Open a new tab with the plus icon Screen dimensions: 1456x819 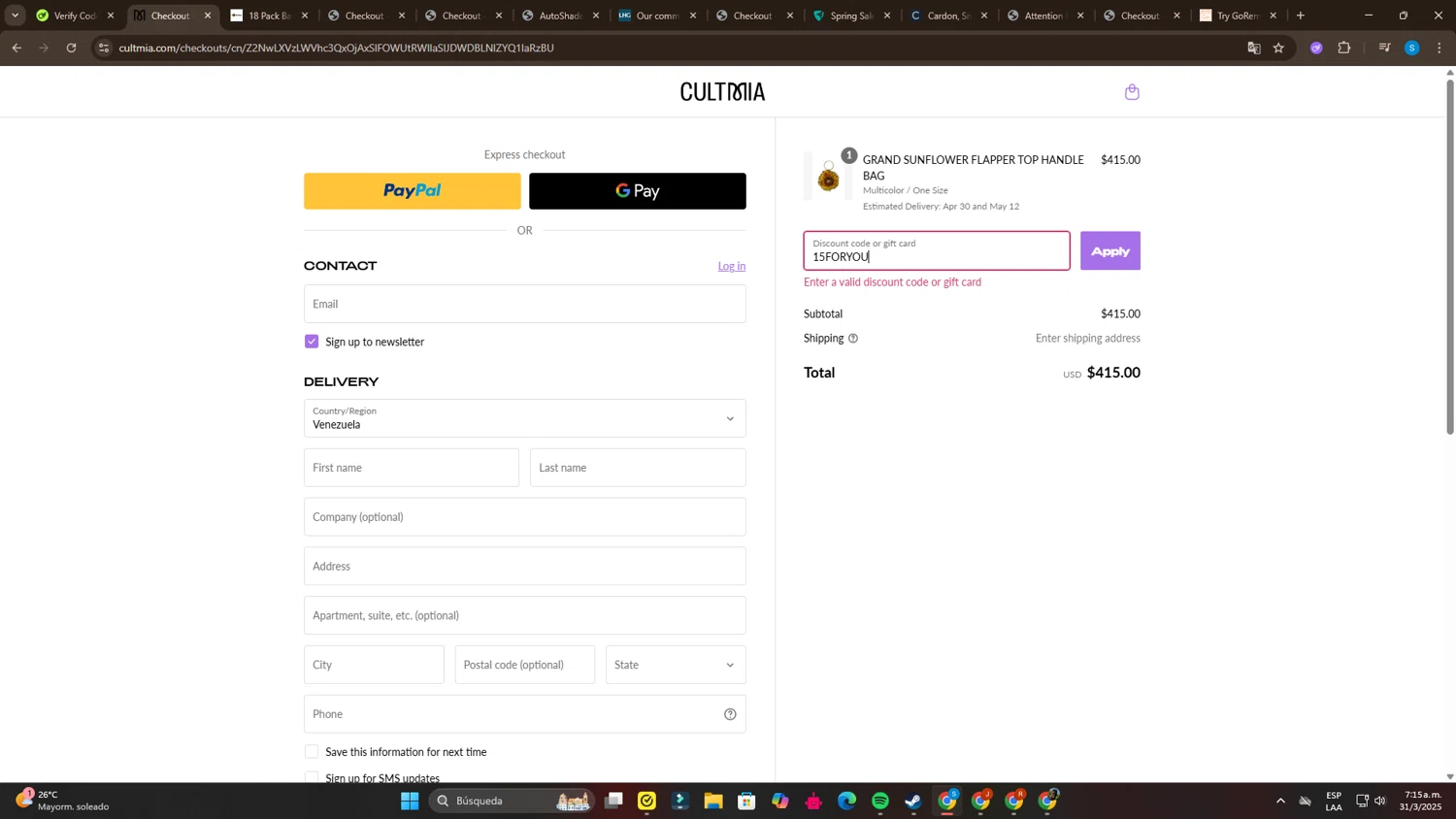(1301, 16)
